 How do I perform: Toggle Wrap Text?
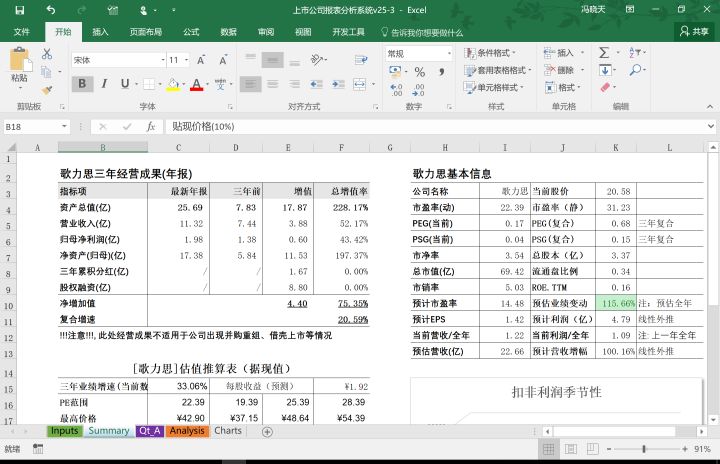click(x=361, y=60)
